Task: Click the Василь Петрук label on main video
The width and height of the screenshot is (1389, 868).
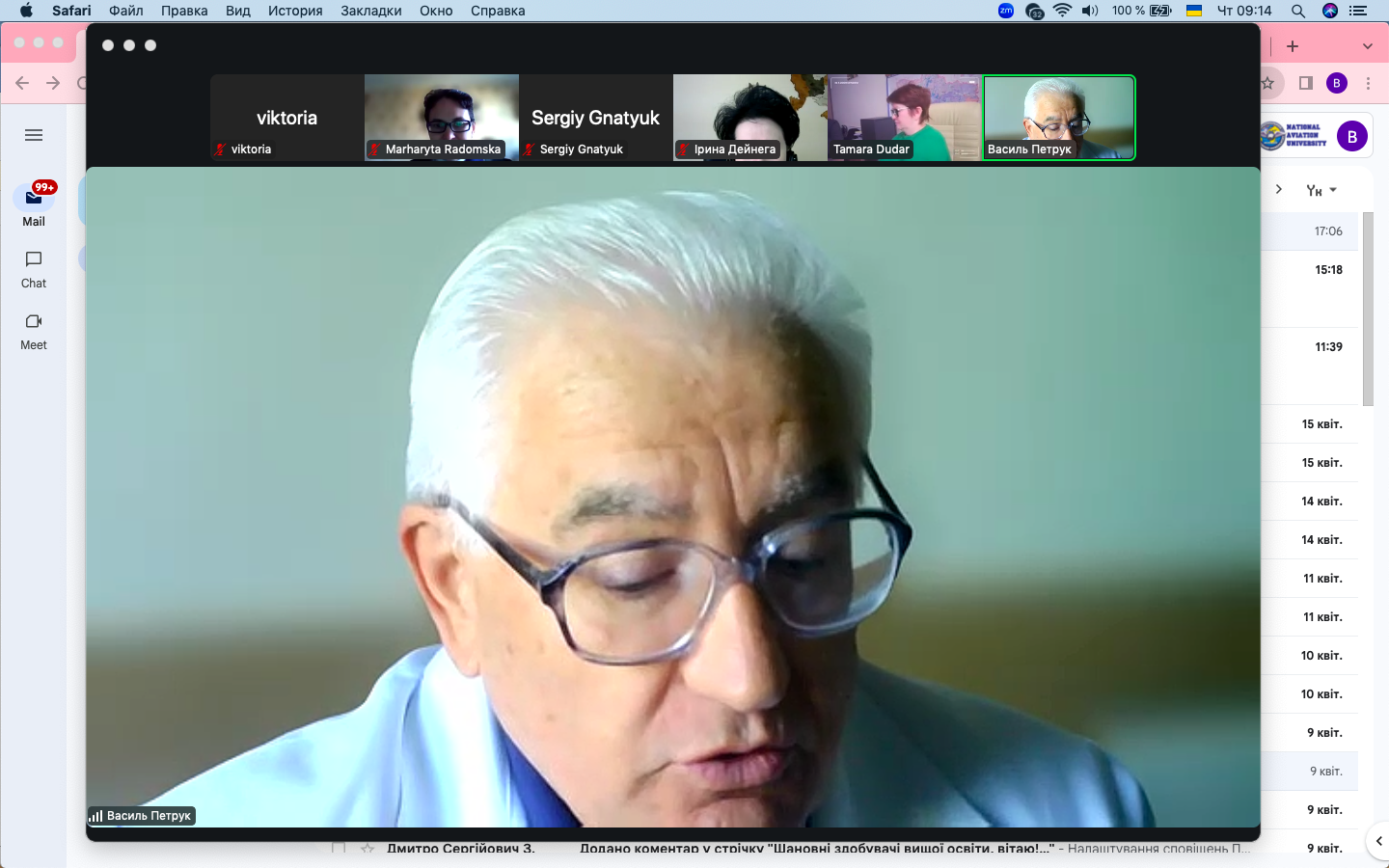Action: [x=149, y=816]
